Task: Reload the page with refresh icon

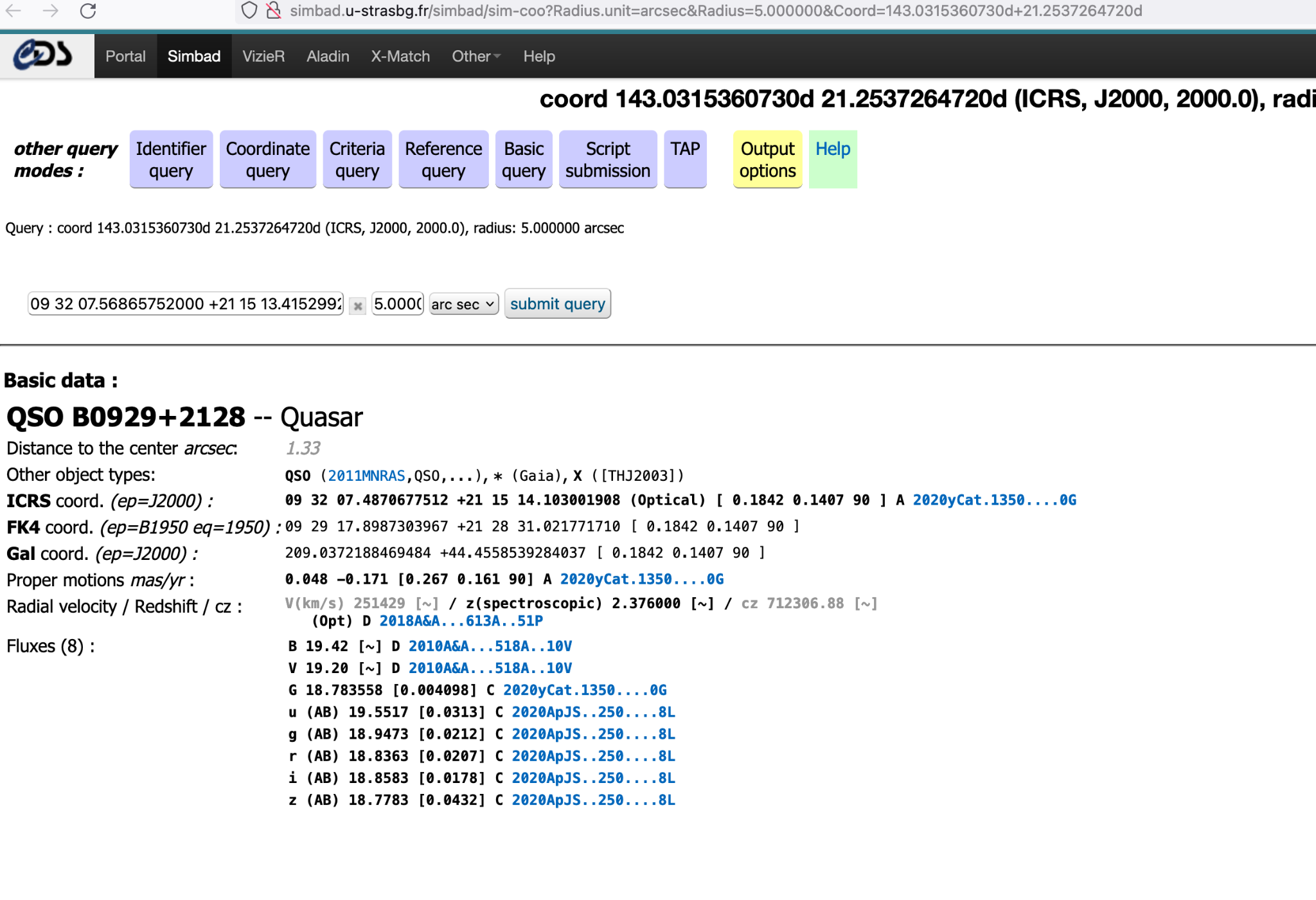Action: point(88,11)
